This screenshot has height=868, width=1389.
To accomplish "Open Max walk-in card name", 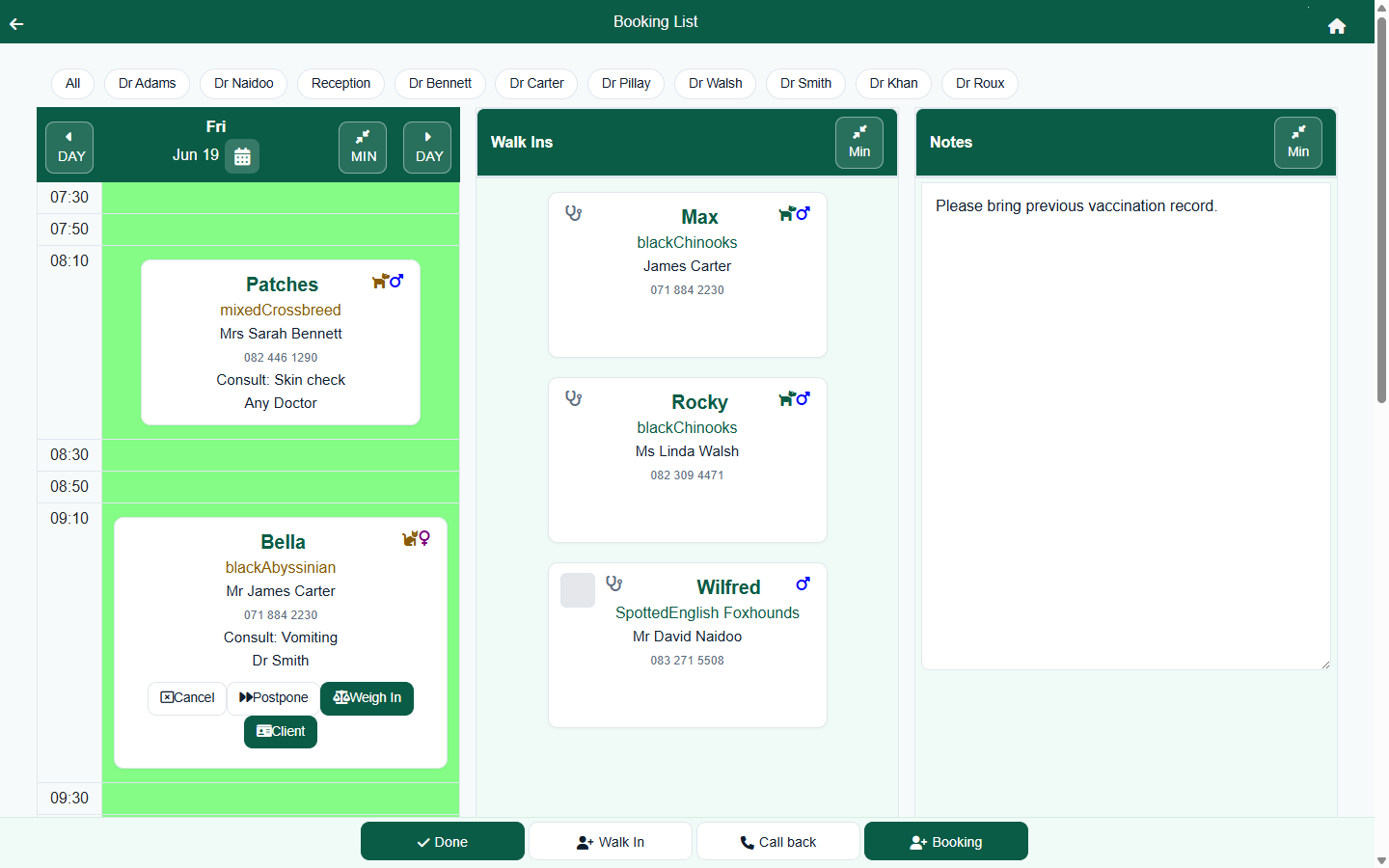I will (x=699, y=217).
